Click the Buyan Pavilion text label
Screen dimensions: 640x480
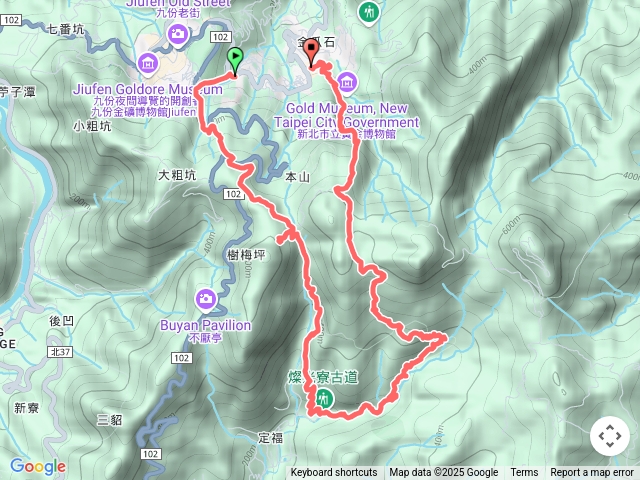pos(205,325)
